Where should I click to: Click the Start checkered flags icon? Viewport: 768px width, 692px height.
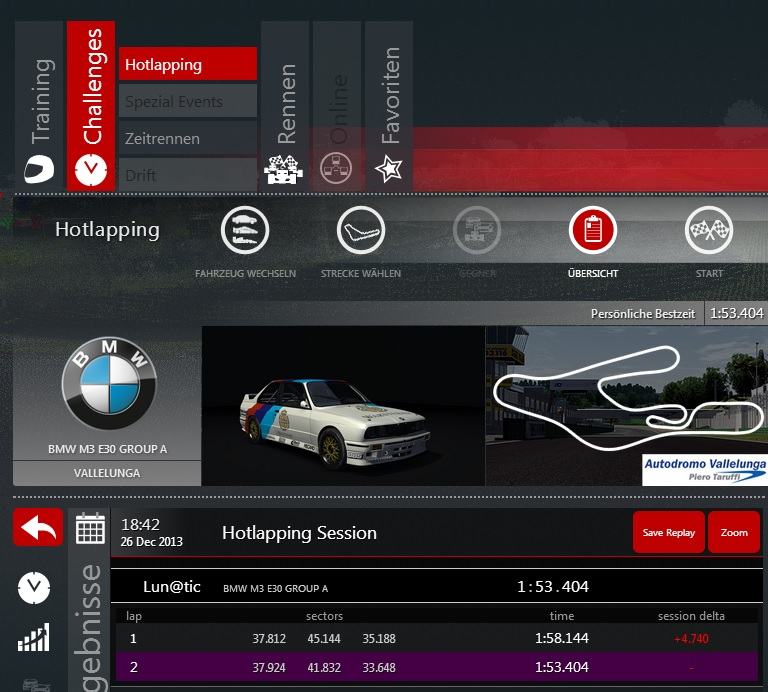tap(709, 230)
